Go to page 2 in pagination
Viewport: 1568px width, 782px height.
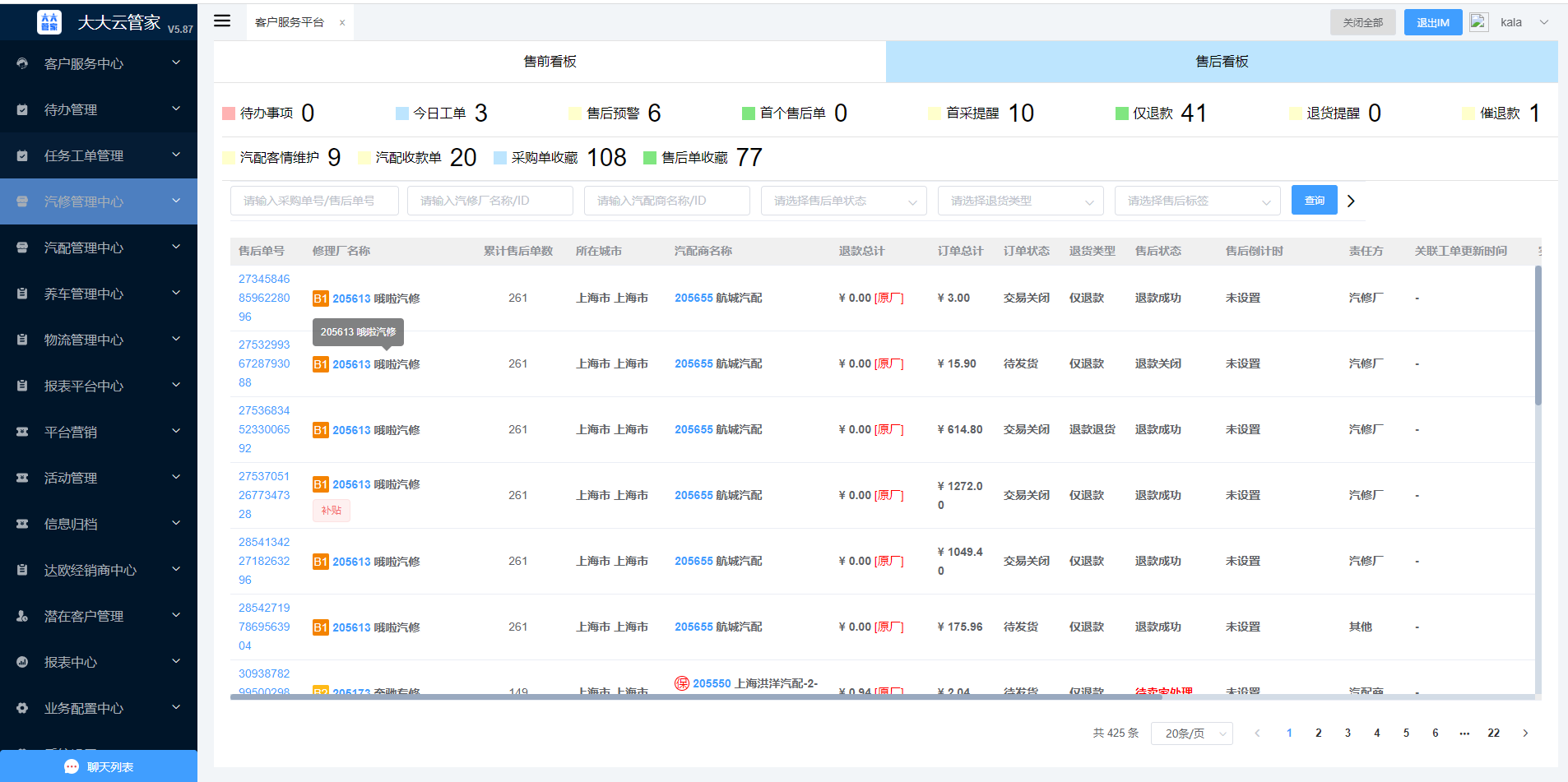tap(1318, 733)
